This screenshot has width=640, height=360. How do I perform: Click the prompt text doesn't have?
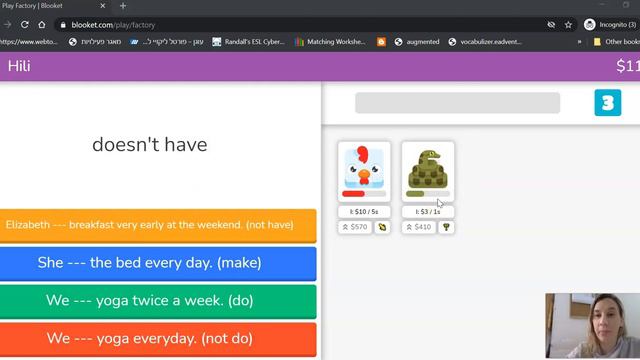[x=150, y=145]
